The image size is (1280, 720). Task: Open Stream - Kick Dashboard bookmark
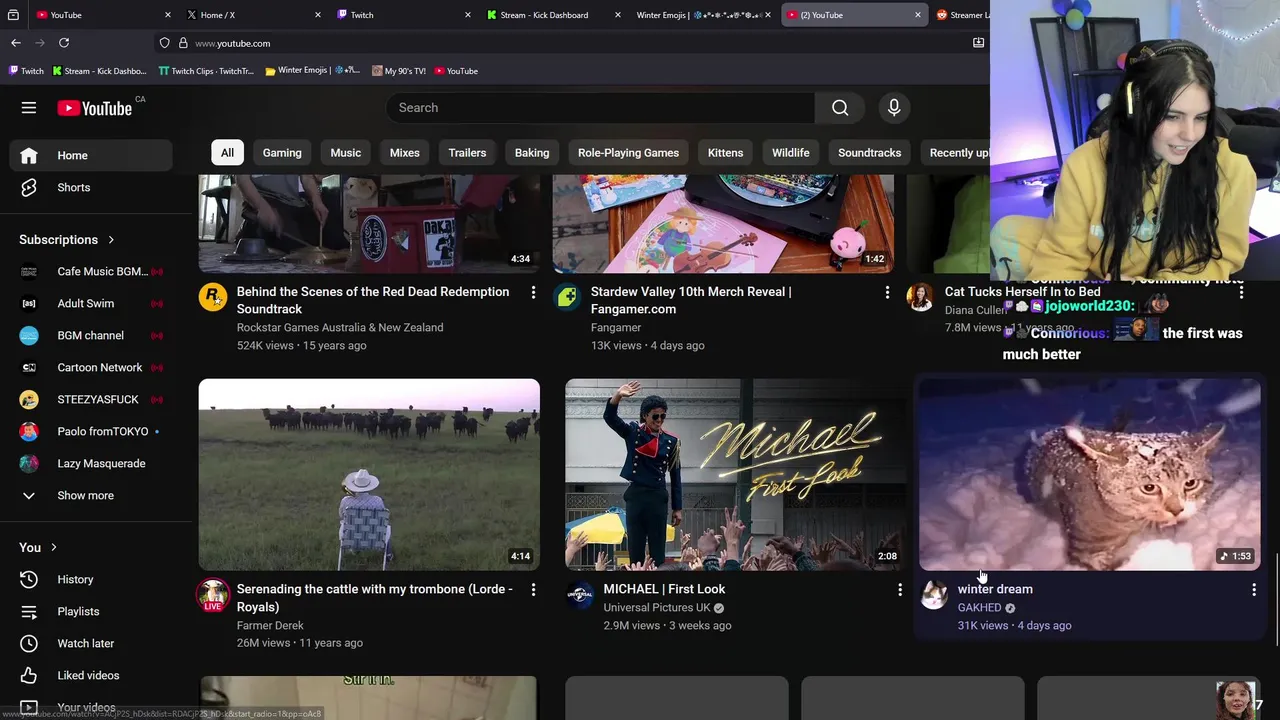99,71
